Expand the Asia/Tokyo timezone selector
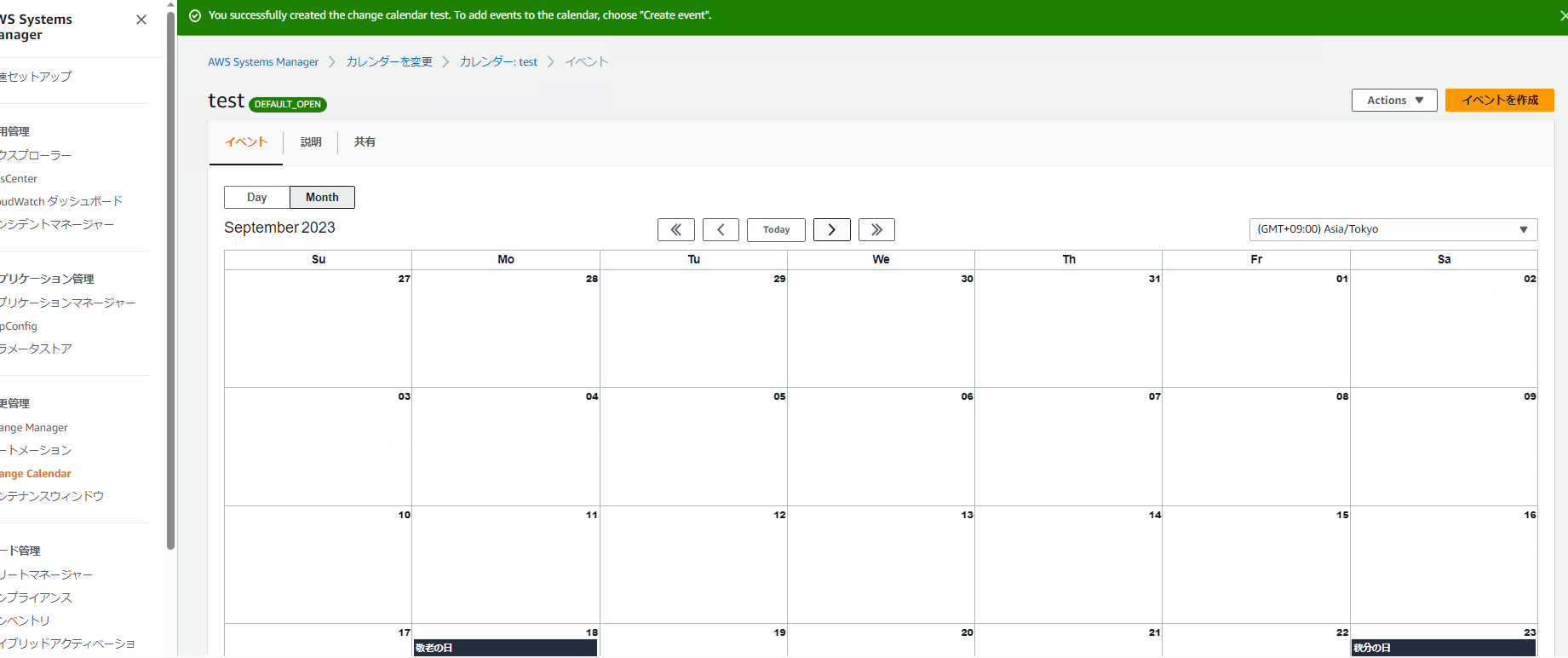Viewport: 1568px width, 658px height. [1393, 229]
